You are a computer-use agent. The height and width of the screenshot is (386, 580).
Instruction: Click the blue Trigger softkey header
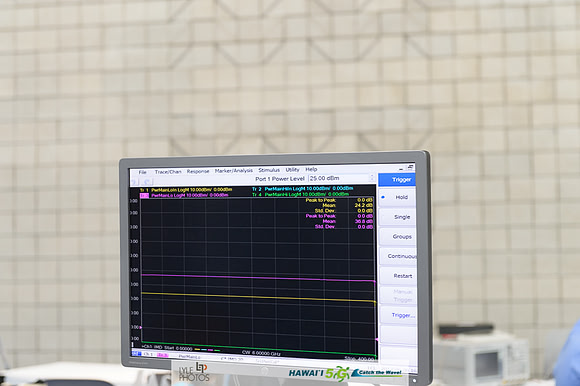pos(397,179)
